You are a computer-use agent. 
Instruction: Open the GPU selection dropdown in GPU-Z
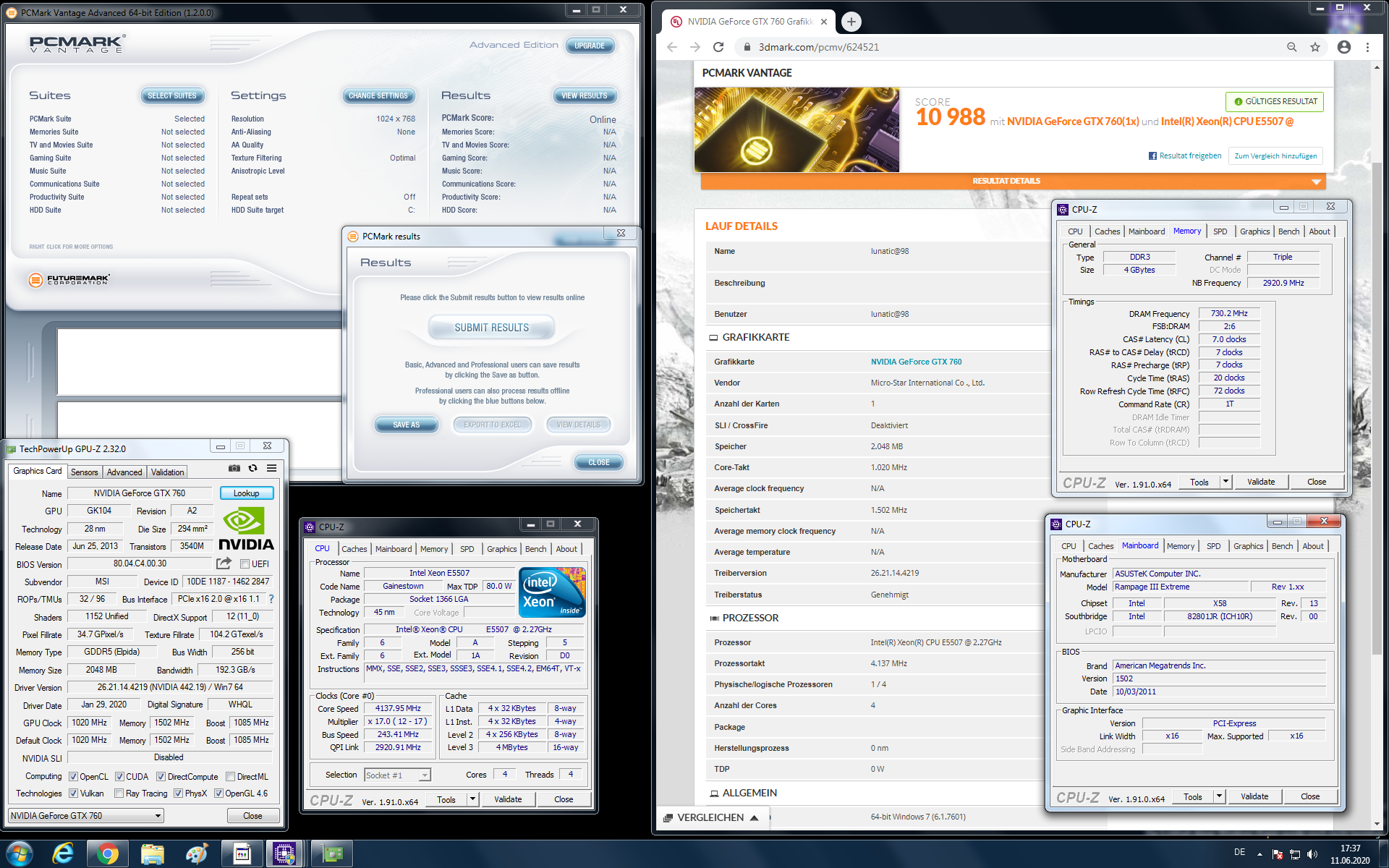click(x=86, y=816)
